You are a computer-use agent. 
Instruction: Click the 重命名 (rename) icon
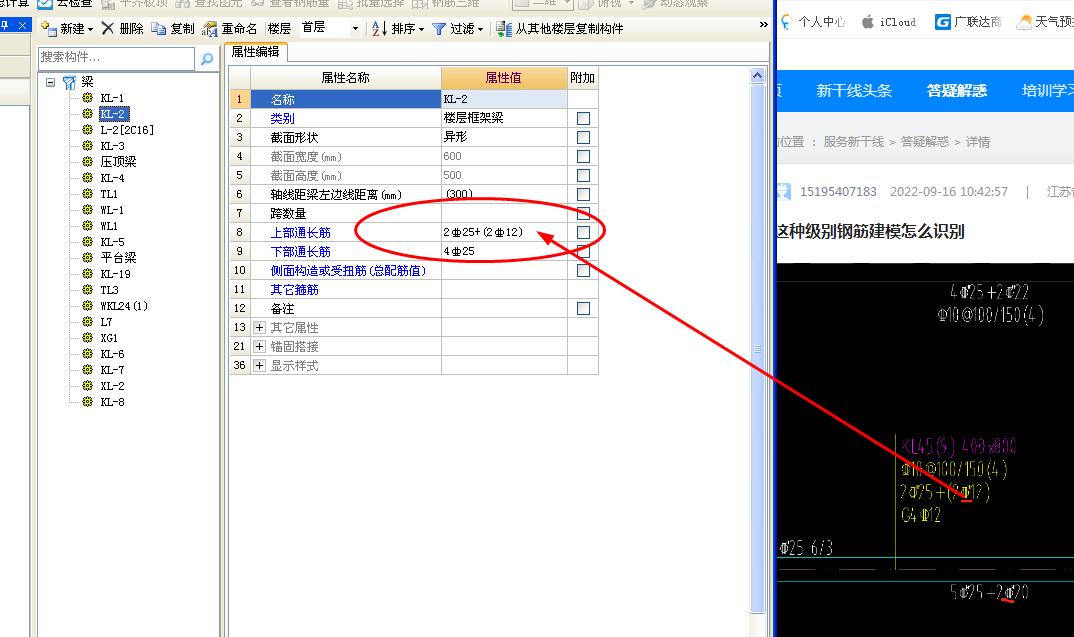pyautogui.click(x=210, y=29)
